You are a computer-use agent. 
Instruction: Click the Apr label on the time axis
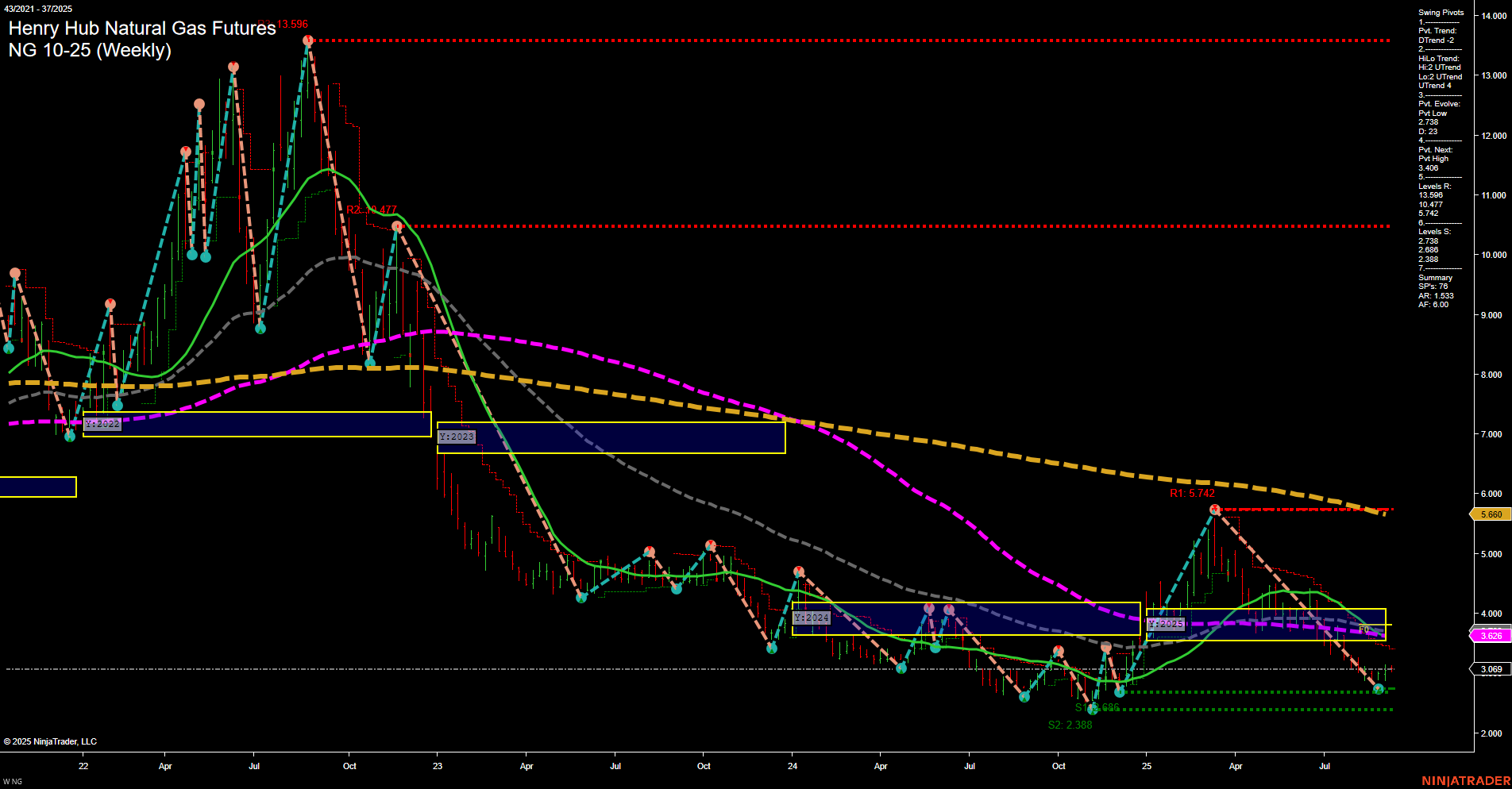click(x=164, y=767)
